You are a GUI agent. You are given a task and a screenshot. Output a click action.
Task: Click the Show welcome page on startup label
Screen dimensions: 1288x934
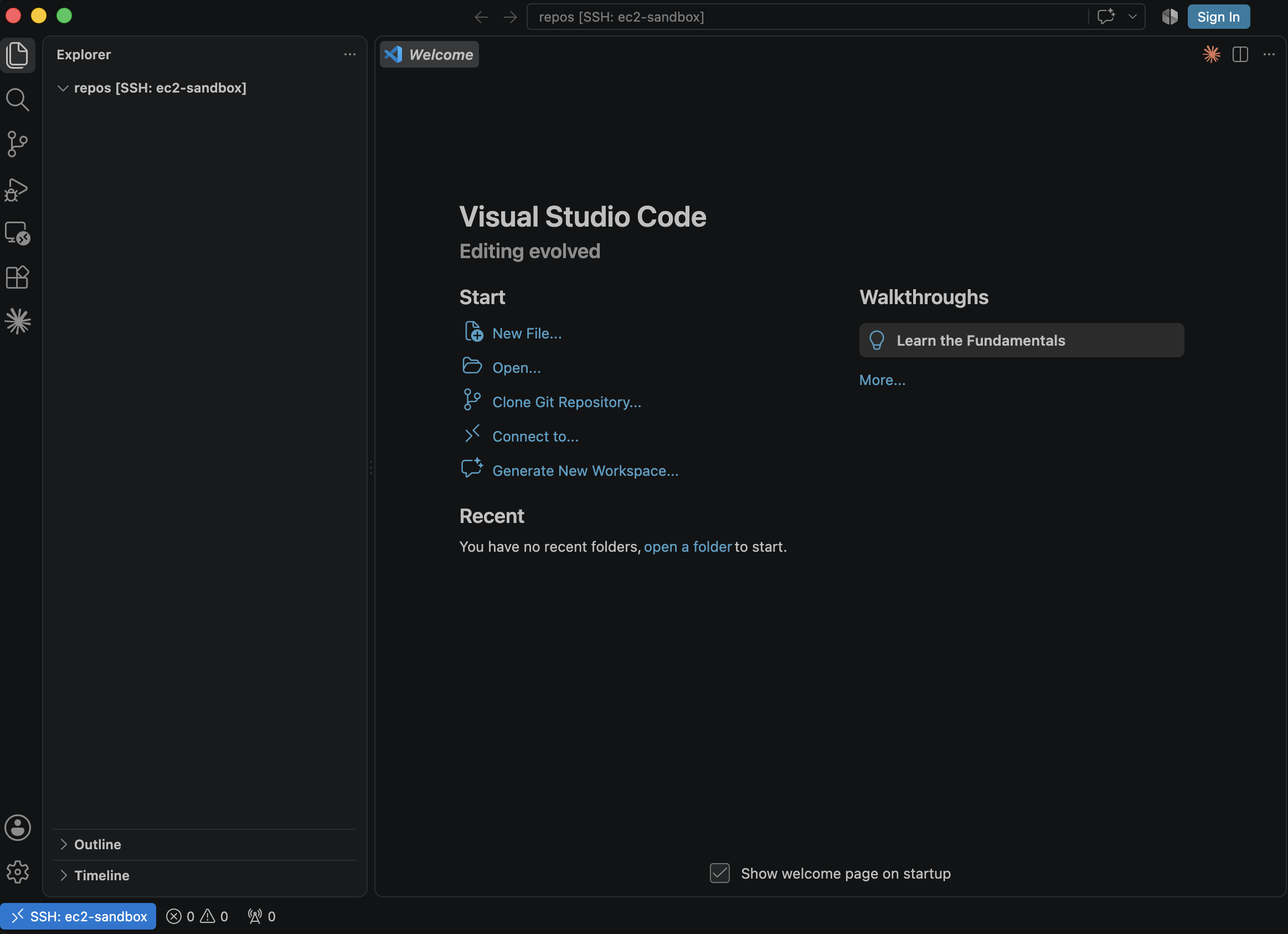point(846,873)
